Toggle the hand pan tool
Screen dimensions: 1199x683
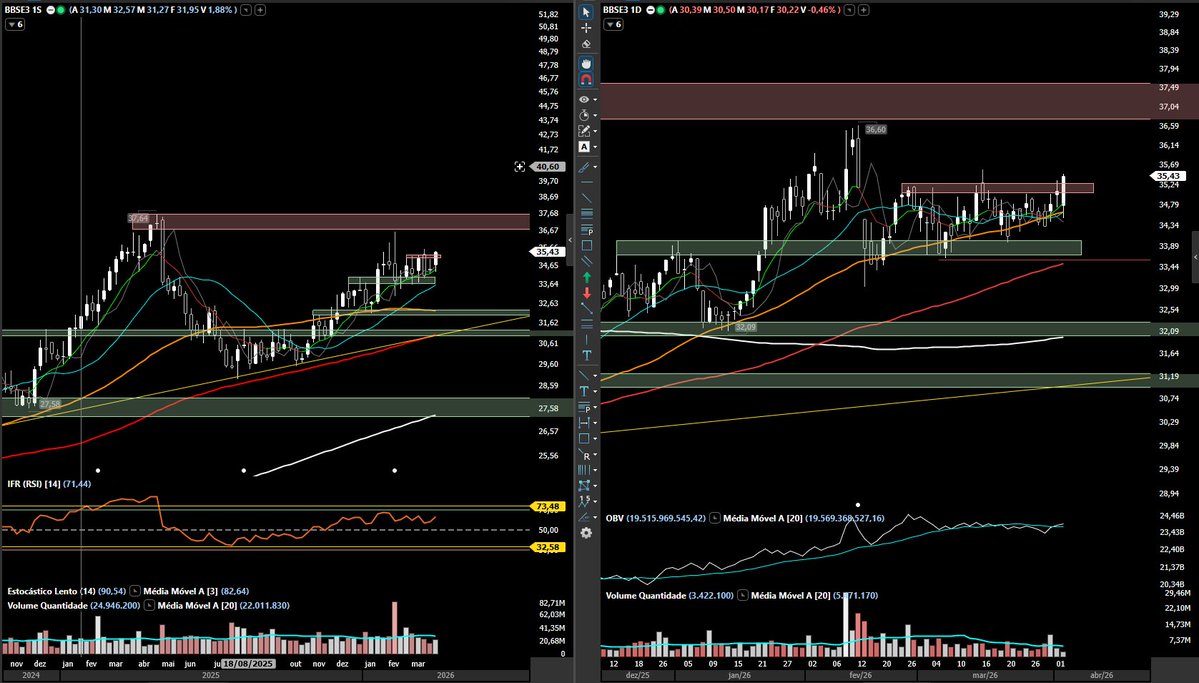[x=586, y=63]
